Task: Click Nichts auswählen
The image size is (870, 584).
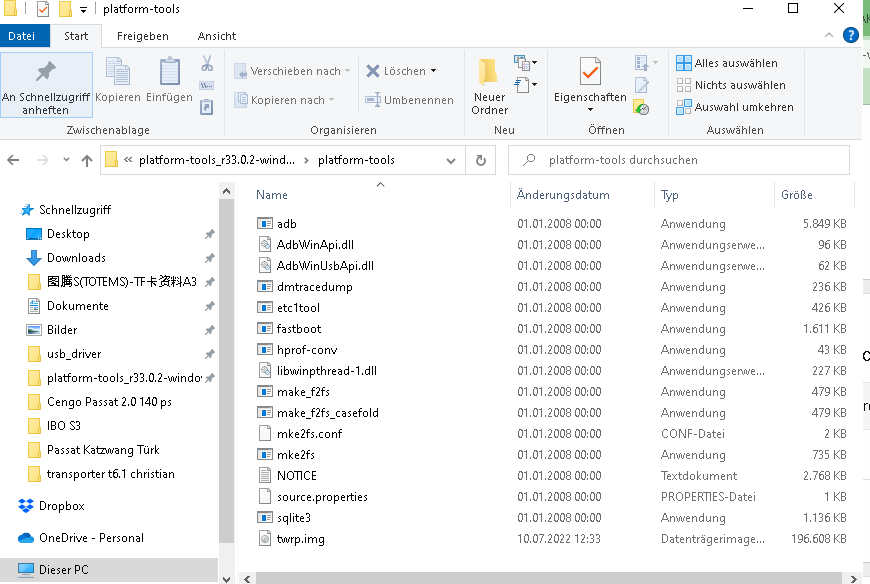Action: pos(731,85)
